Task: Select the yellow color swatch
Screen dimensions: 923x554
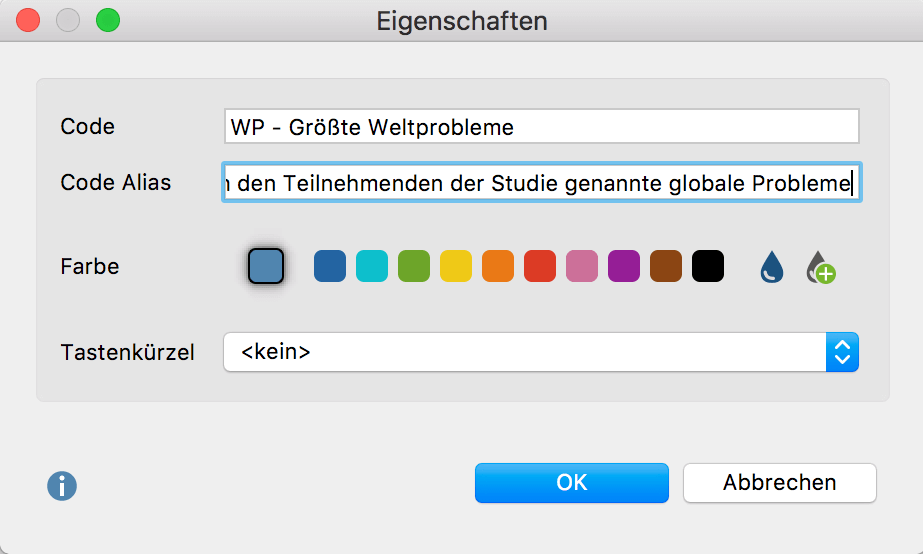Action: 456,266
